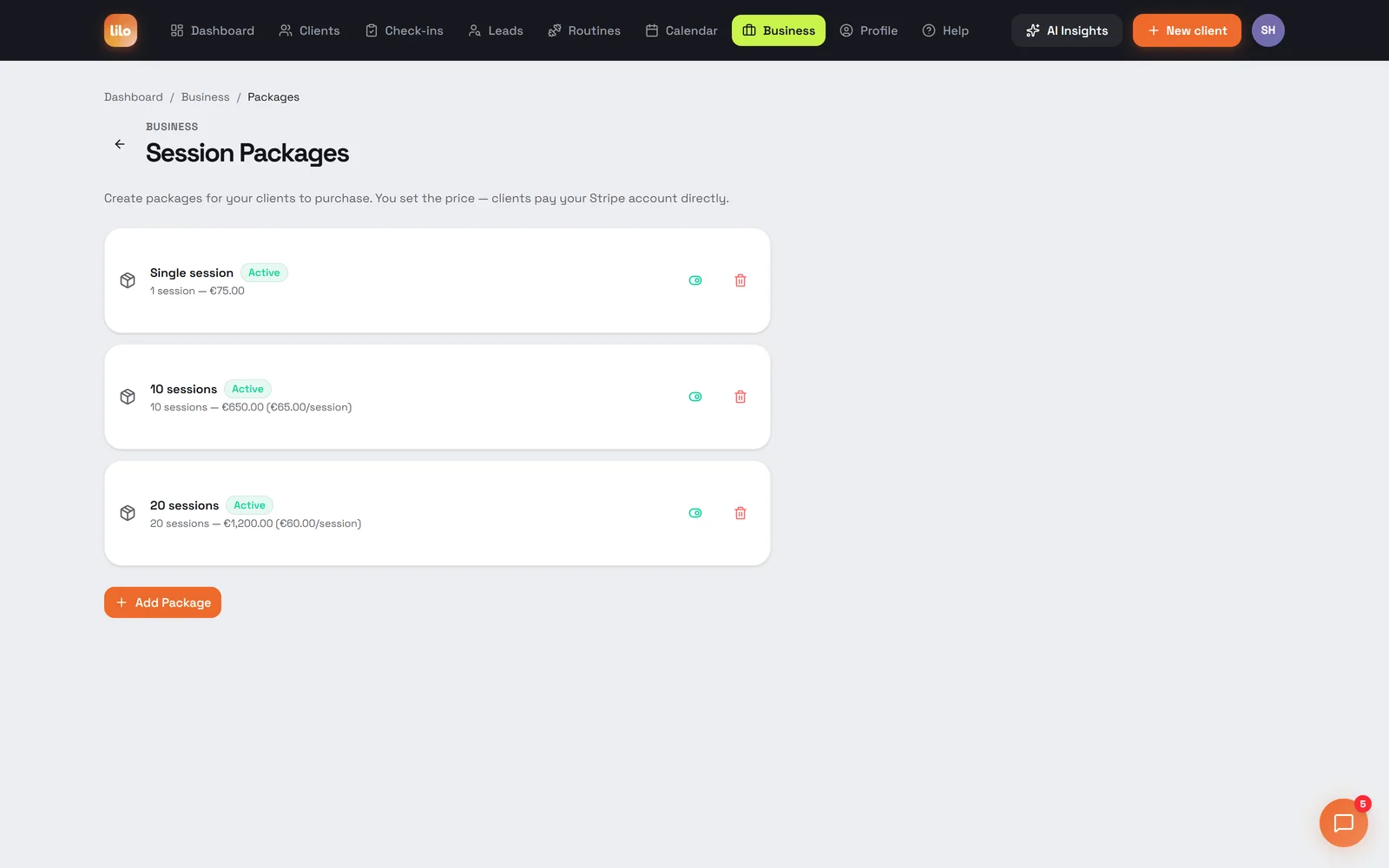Image resolution: width=1389 pixels, height=868 pixels.
Task: Click the Active badge on 20 sessions
Action: 249,505
